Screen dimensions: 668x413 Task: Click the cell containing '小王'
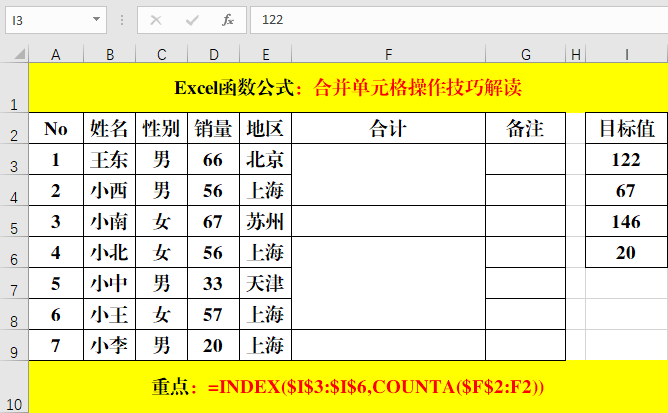109,315
